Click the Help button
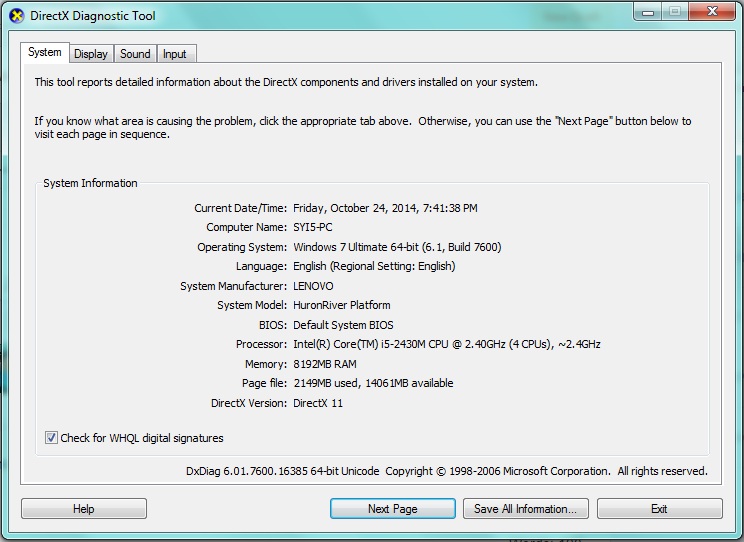The height and width of the screenshot is (542, 744). click(x=84, y=509)
